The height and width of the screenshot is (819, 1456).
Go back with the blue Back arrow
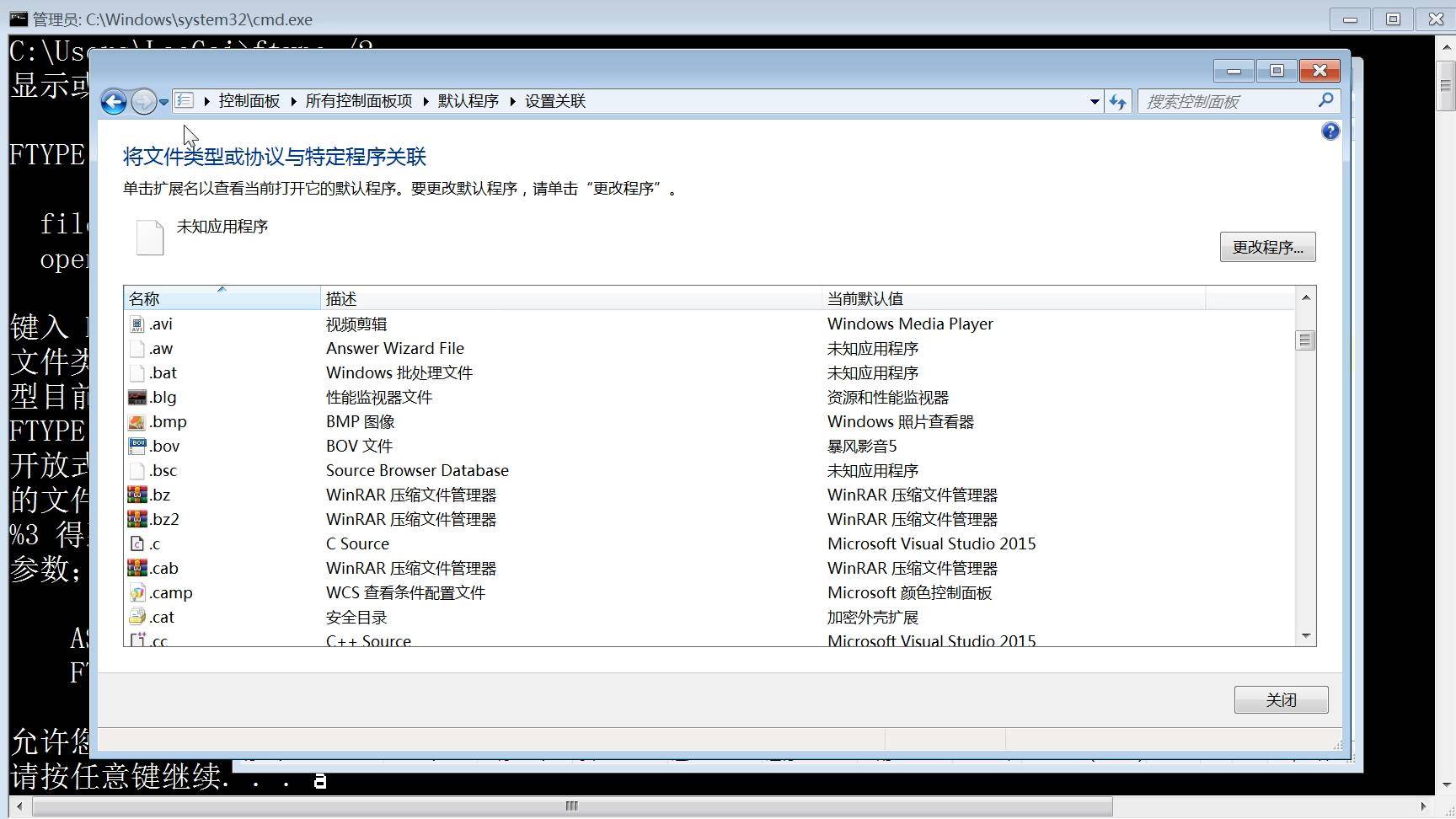(114, 102)
